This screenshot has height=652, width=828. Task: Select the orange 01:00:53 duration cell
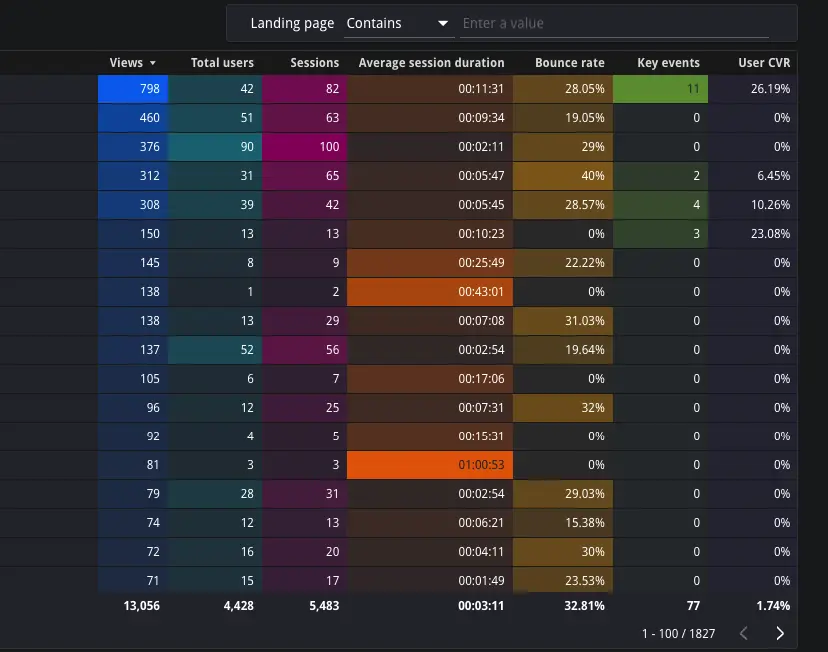(x=429, y=466)
